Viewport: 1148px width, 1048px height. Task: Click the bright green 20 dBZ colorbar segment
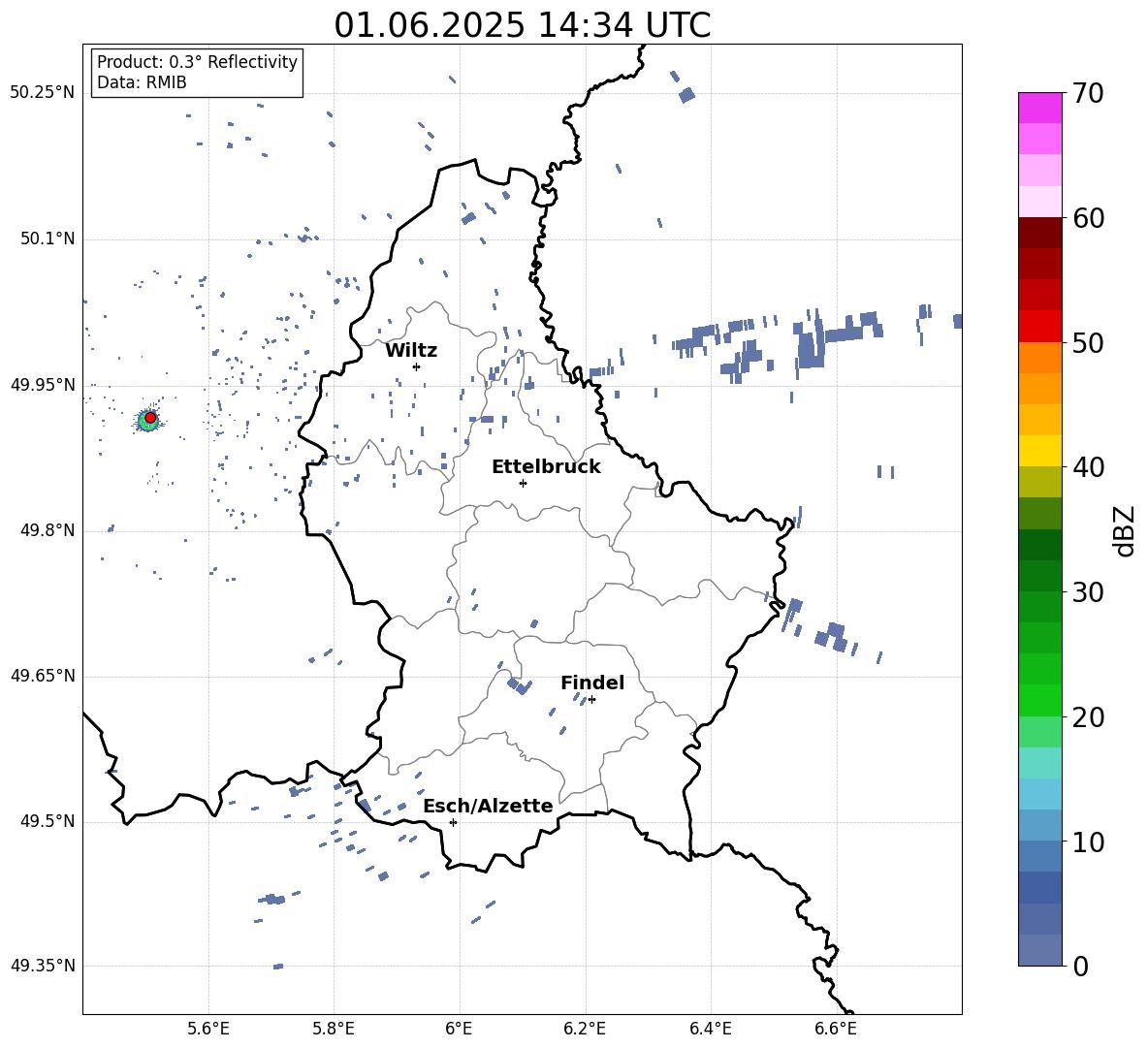click(x=1039, y=700)
